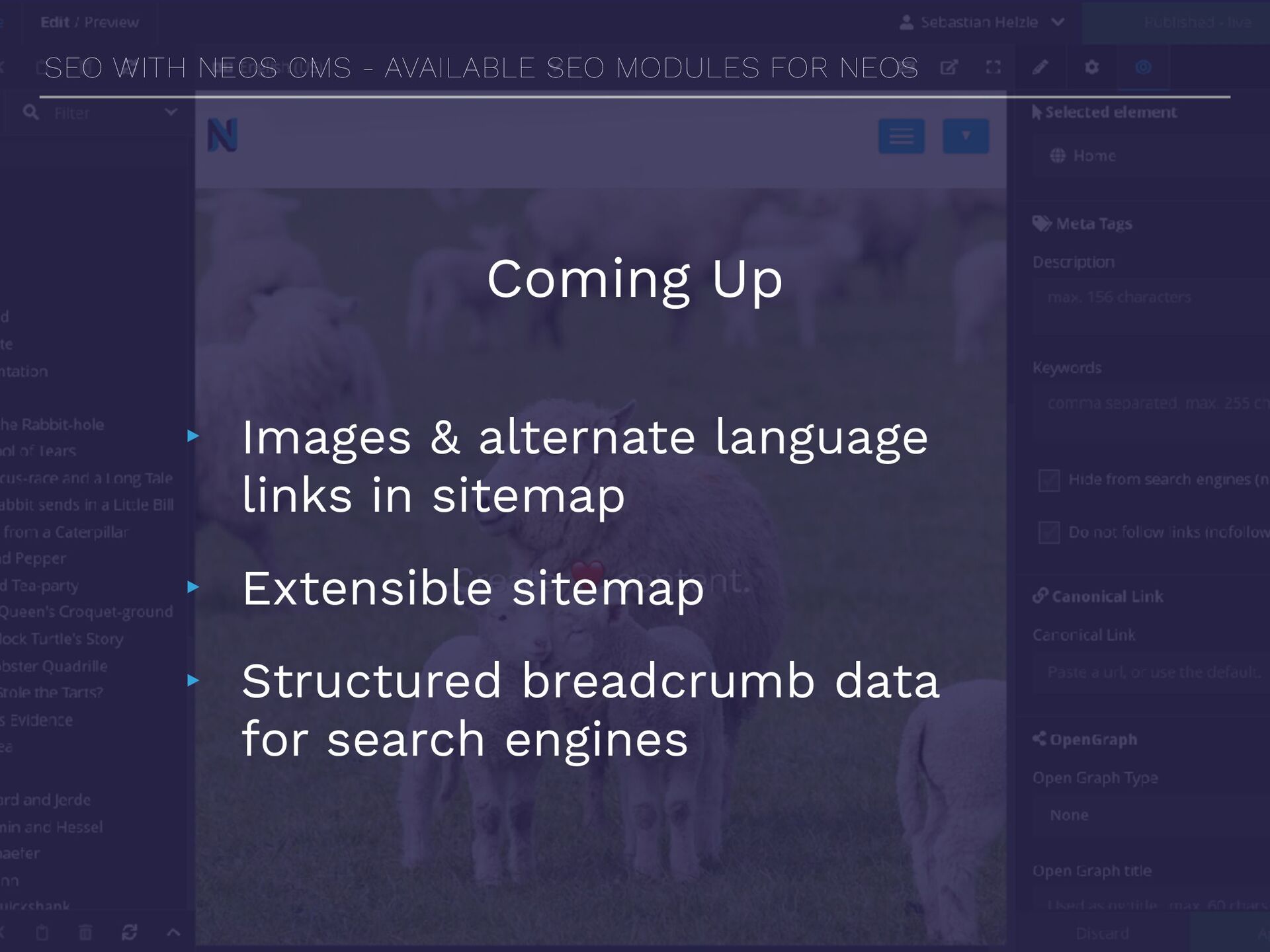Viewport: 1270px width, 952px height.
Task: Select the page ending in 'and Jerde'
Action: [45, 800]
